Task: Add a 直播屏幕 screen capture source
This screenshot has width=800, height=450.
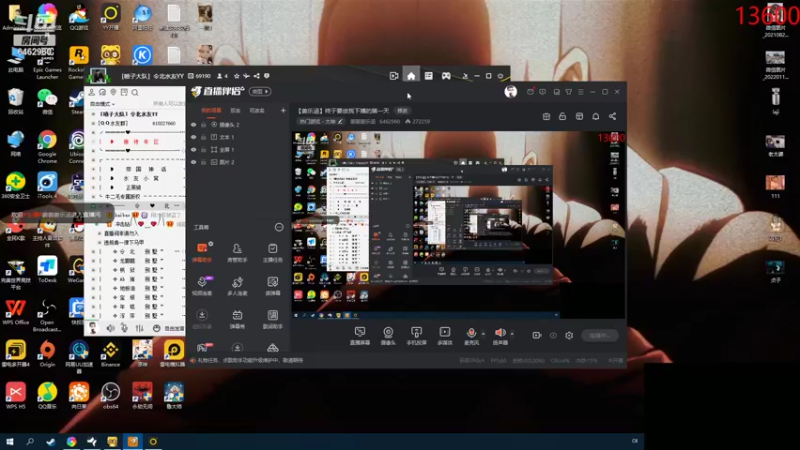Action: tap(360, 336)
